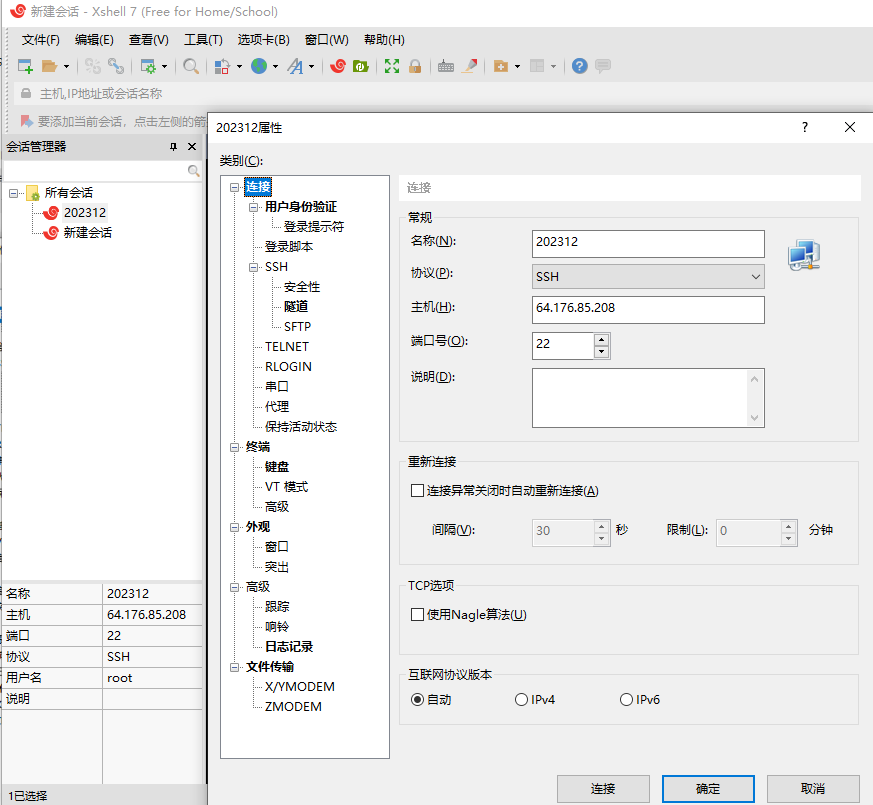The height and width of the screenshot is (805, 873).
Task: Collapse the 终端 category node
Action: 235,447
